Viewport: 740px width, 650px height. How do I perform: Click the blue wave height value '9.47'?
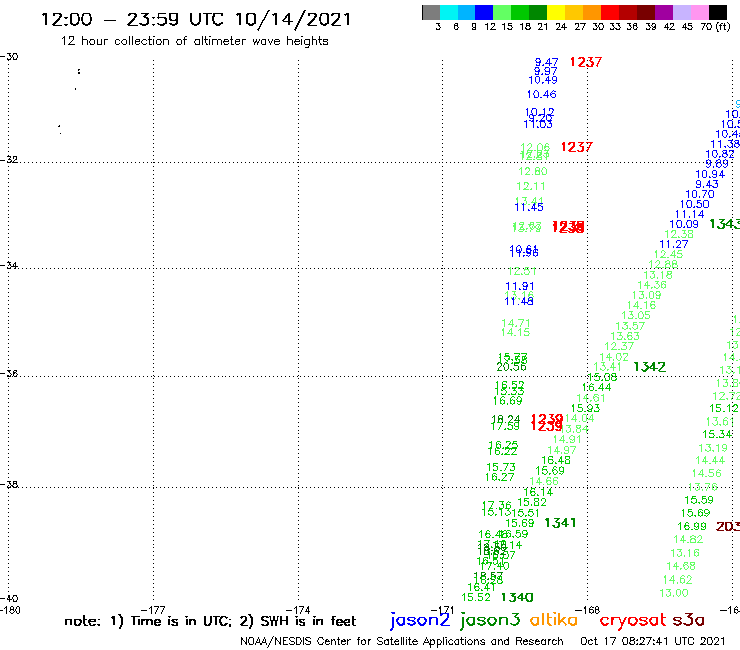pos(547,62)
